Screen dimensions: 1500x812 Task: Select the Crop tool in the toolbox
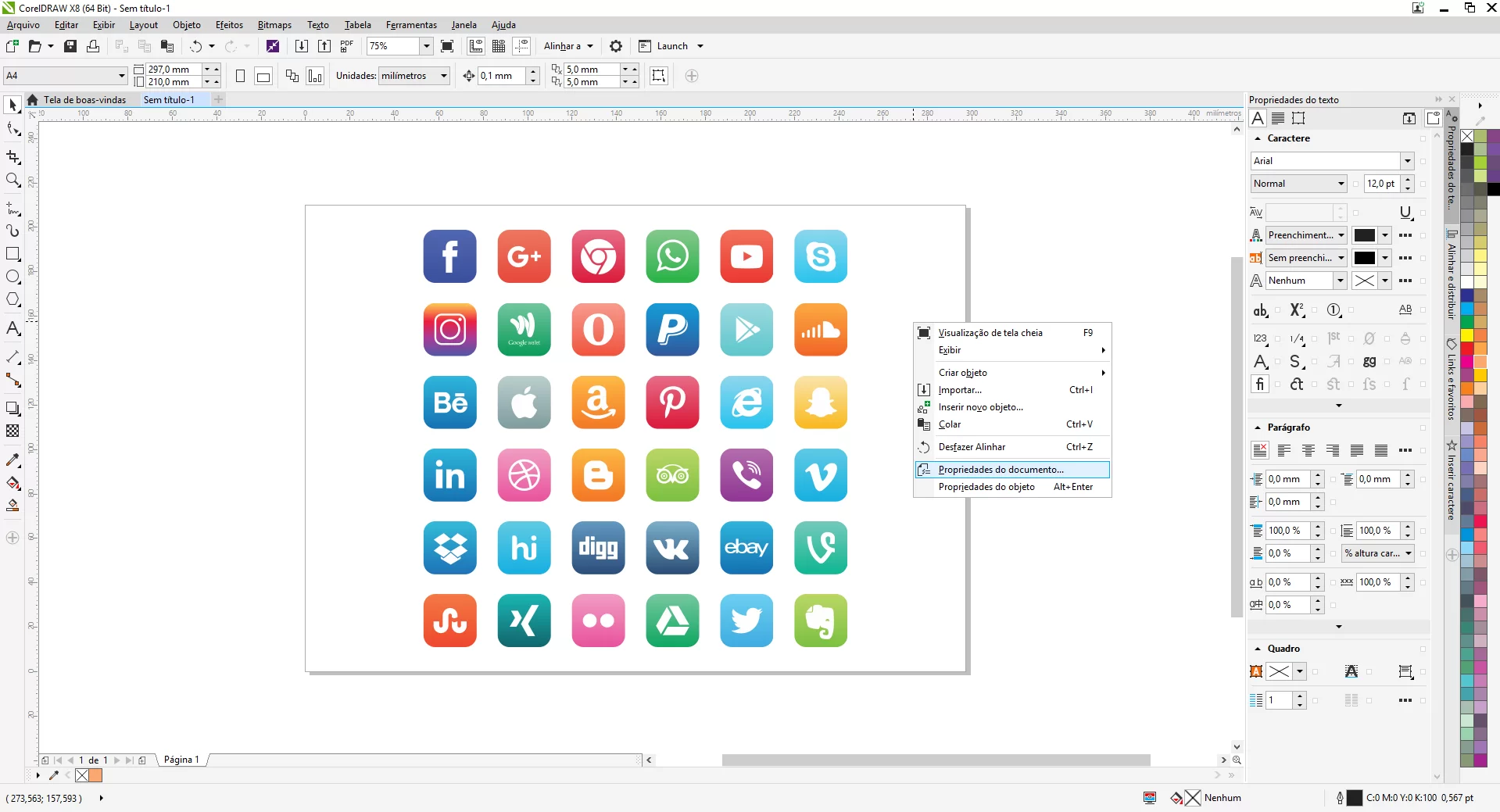(x=13, y=157)
